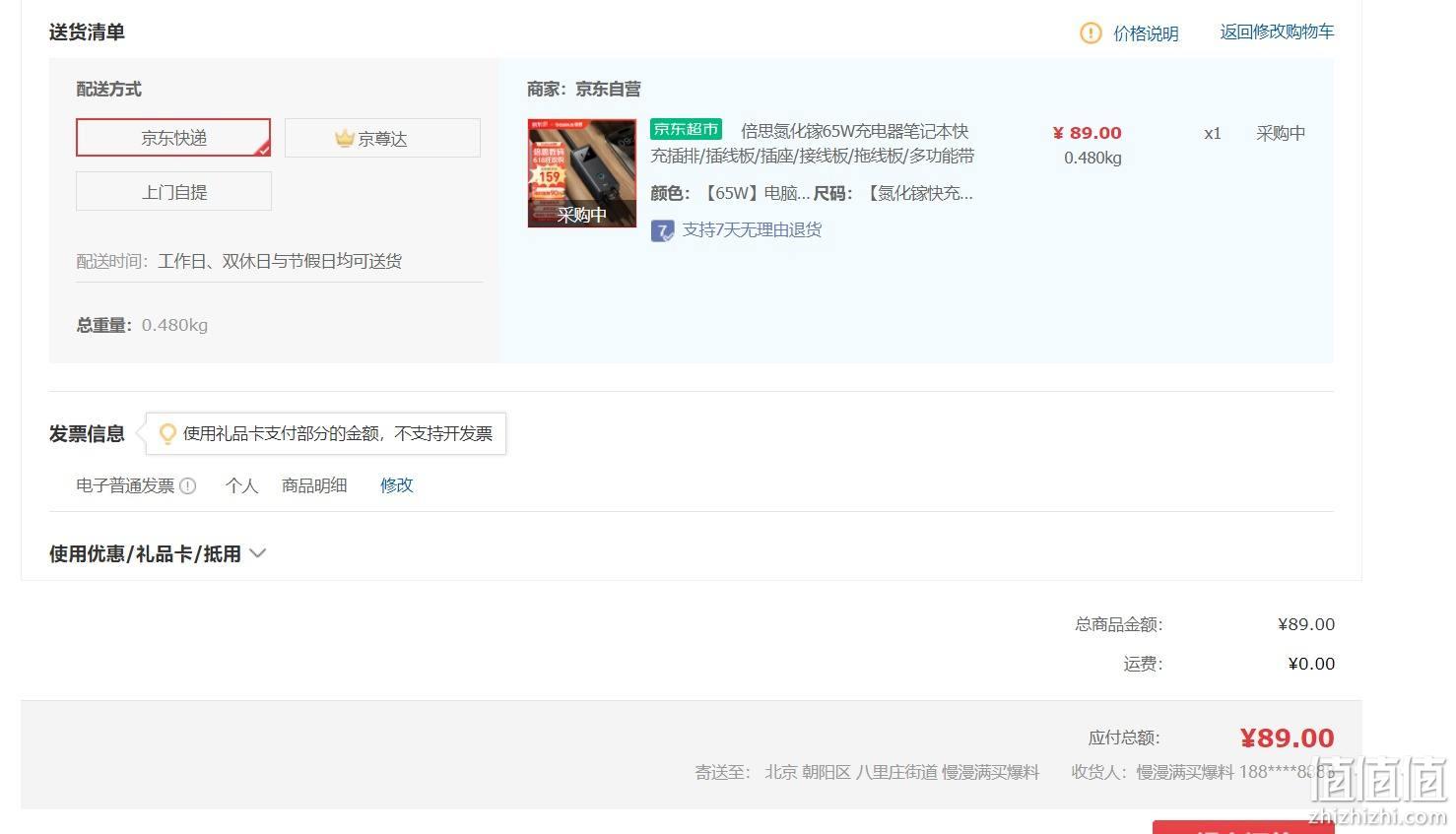Open 支持7天无理由退货 info

[x=752, y=229]
